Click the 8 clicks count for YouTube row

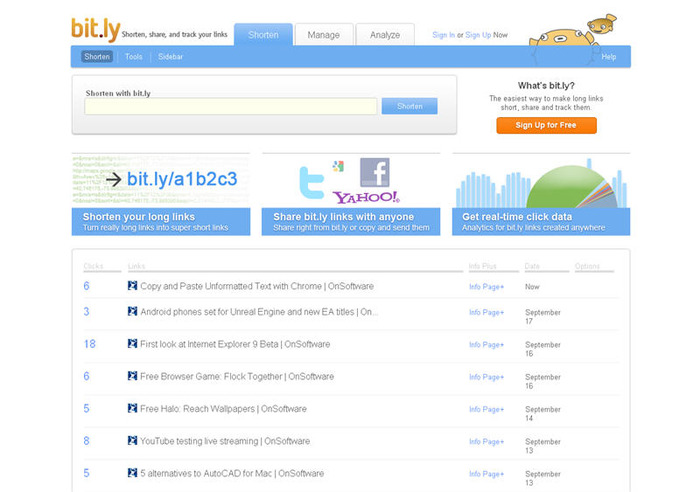point(86,441)
